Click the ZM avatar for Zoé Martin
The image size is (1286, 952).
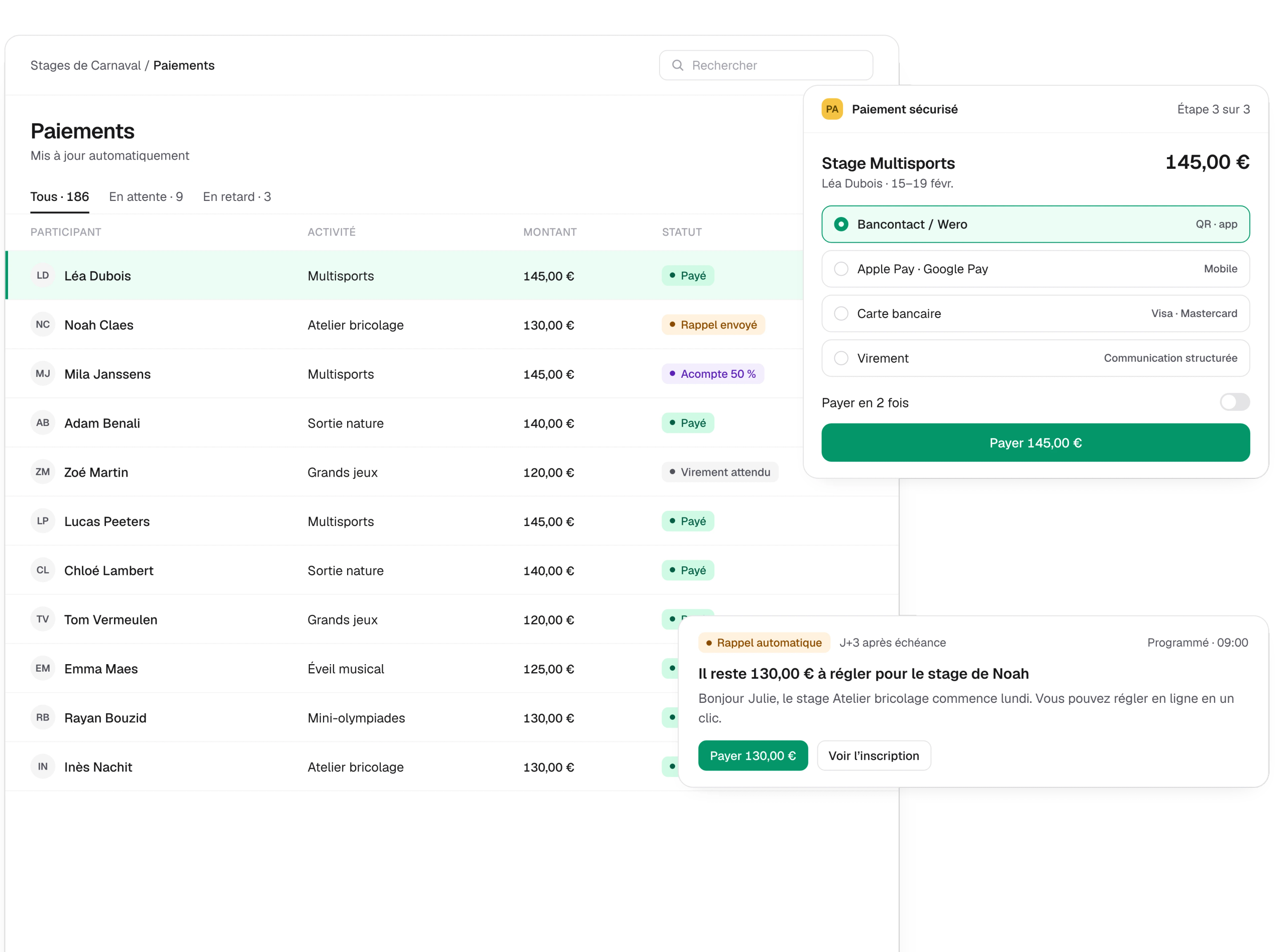coord(43,472)
